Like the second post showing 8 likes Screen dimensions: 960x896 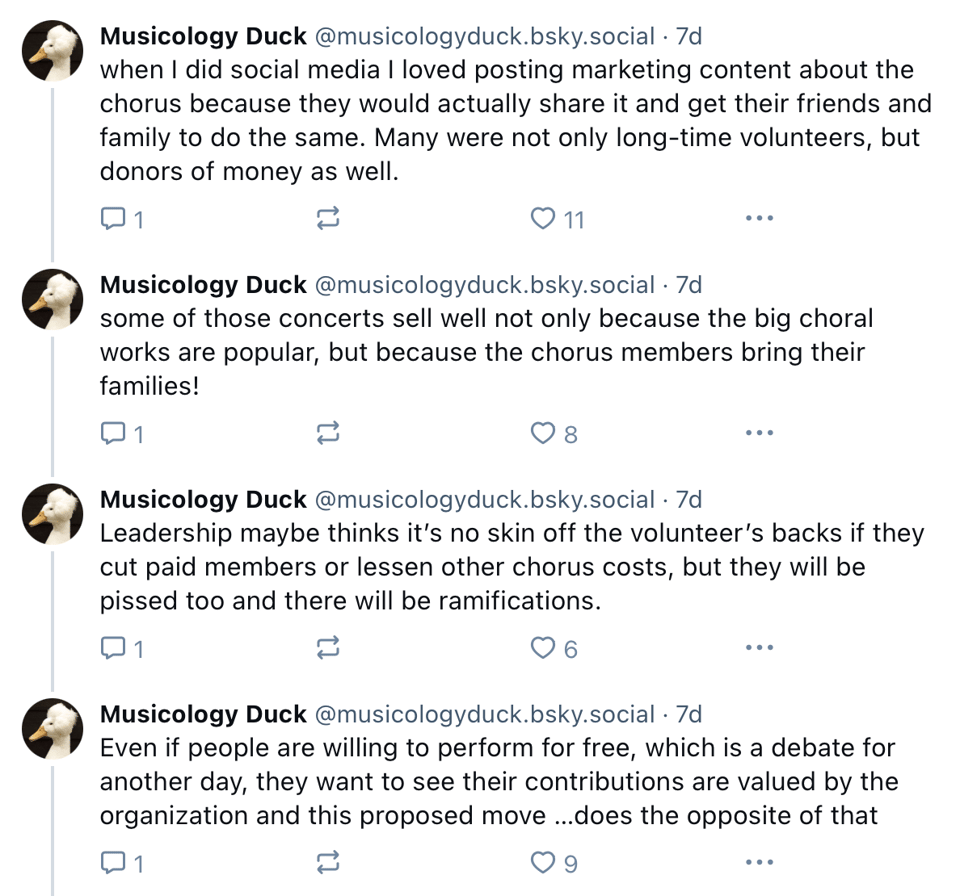point(549,433)
